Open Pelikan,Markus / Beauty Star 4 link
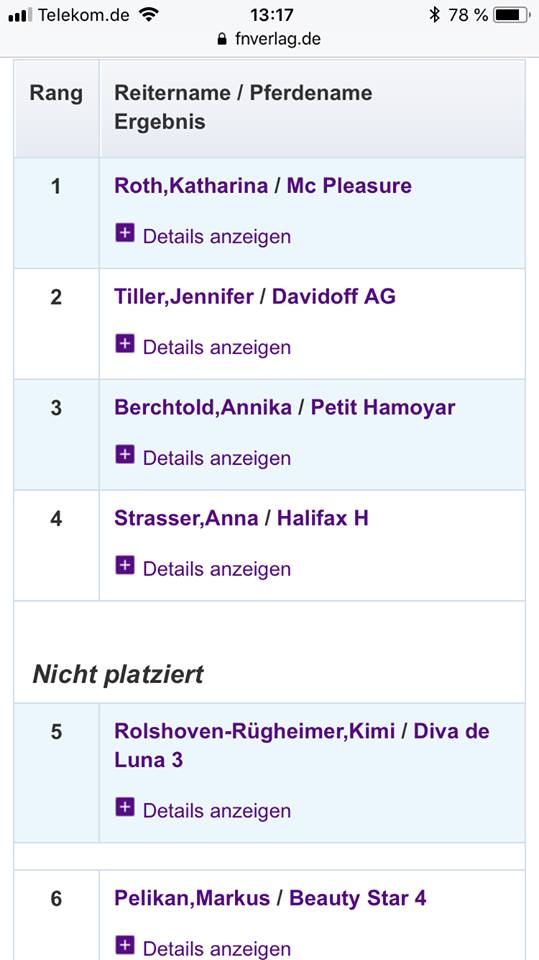 click(270, 899)
